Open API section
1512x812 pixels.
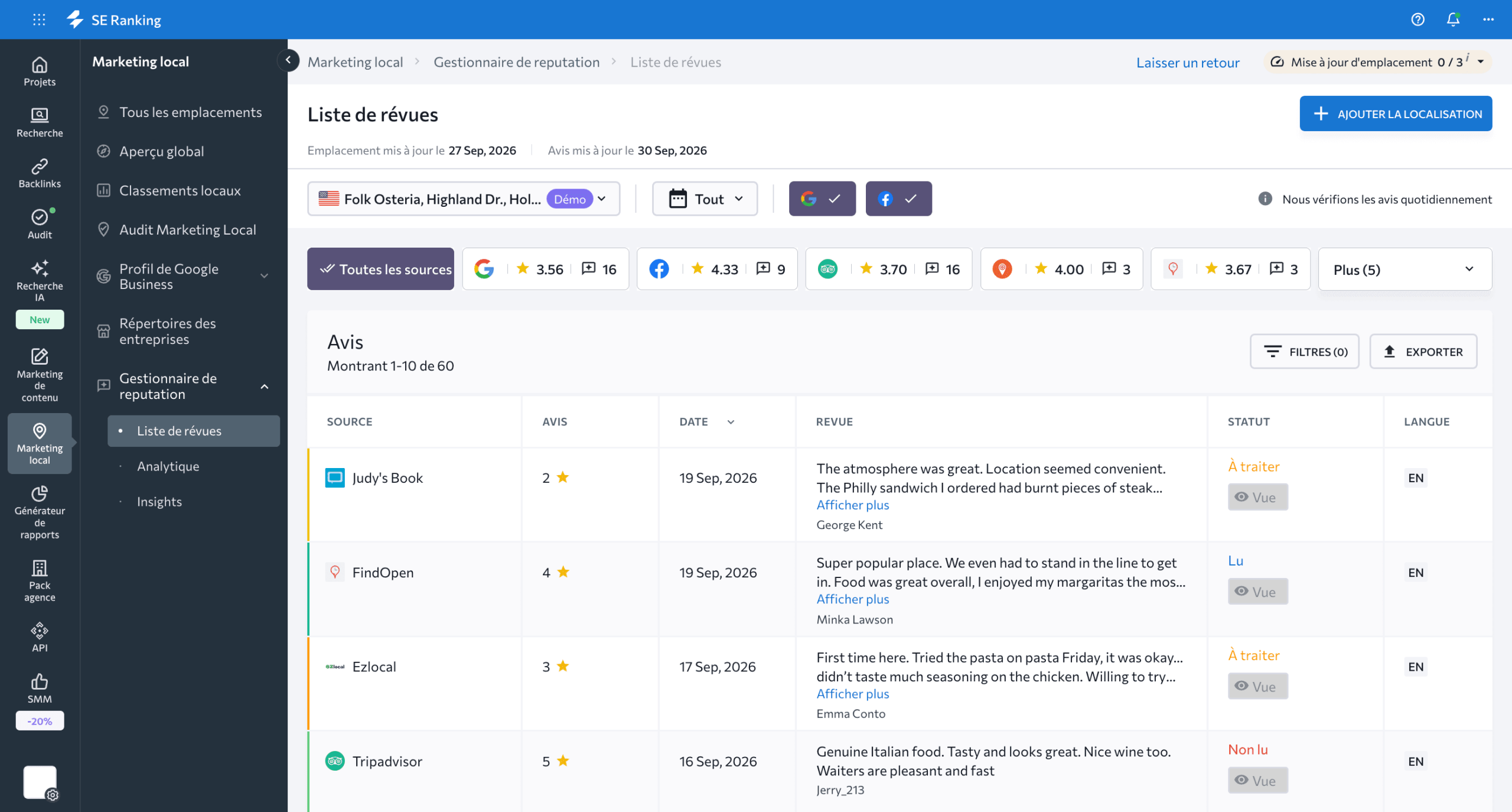pos(40,637)
